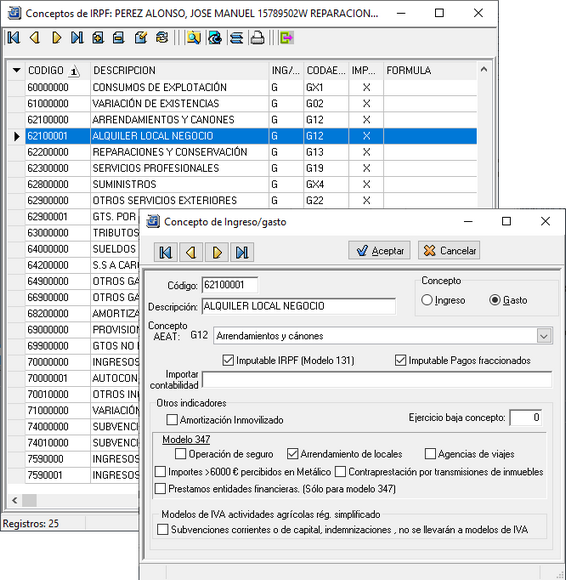Click Cancelar button
The width and height of the screenshot is (566, 580).
click(449, 250)
